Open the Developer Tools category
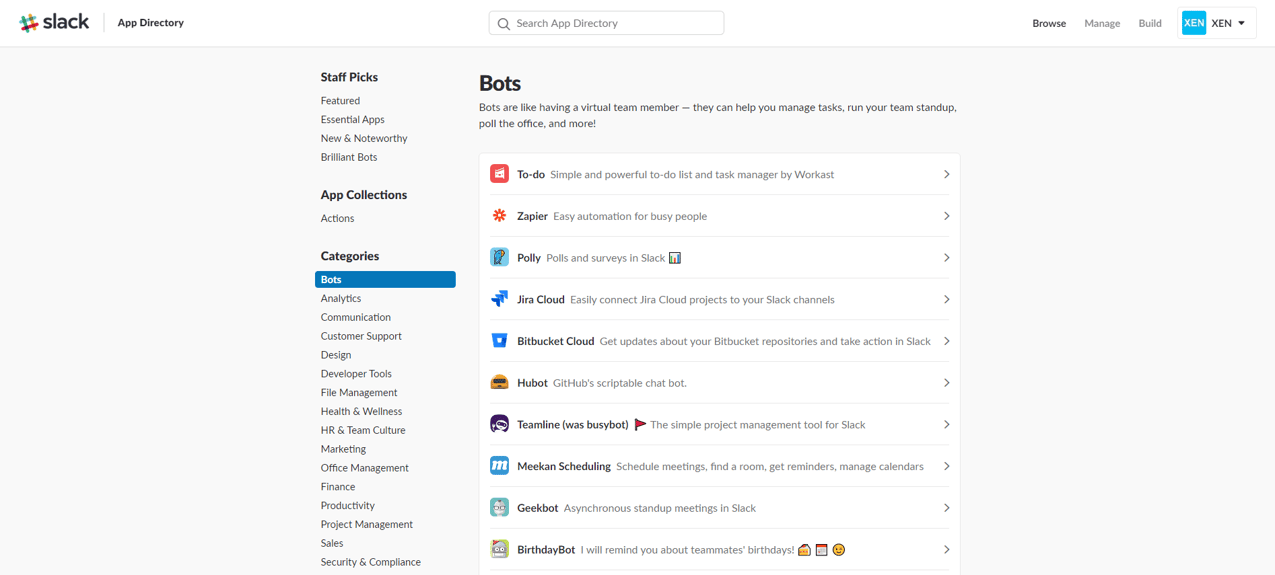This screenshot has width=1275, height=575. point(356,374)
